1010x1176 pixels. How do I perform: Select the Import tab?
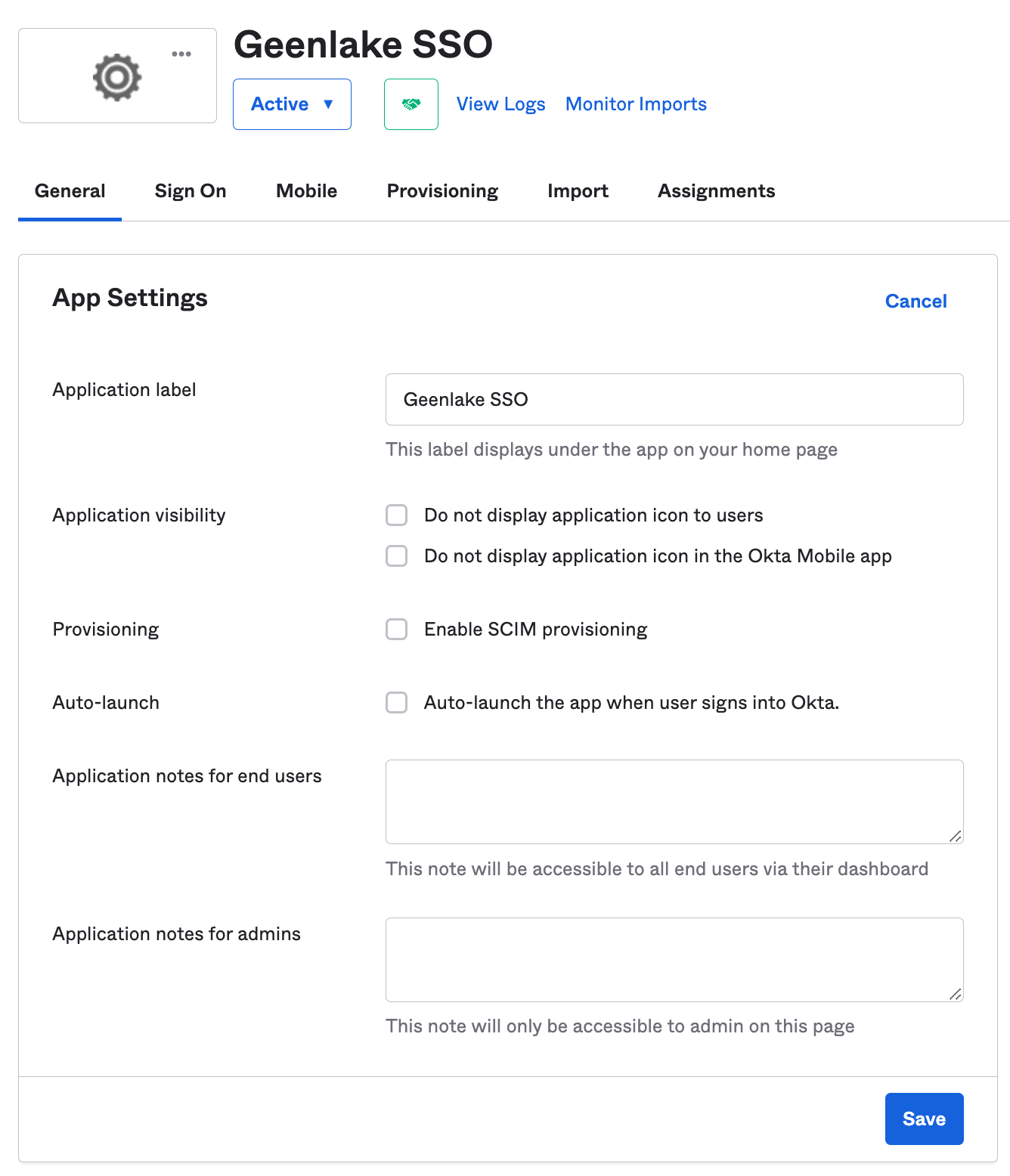(578, 190)
